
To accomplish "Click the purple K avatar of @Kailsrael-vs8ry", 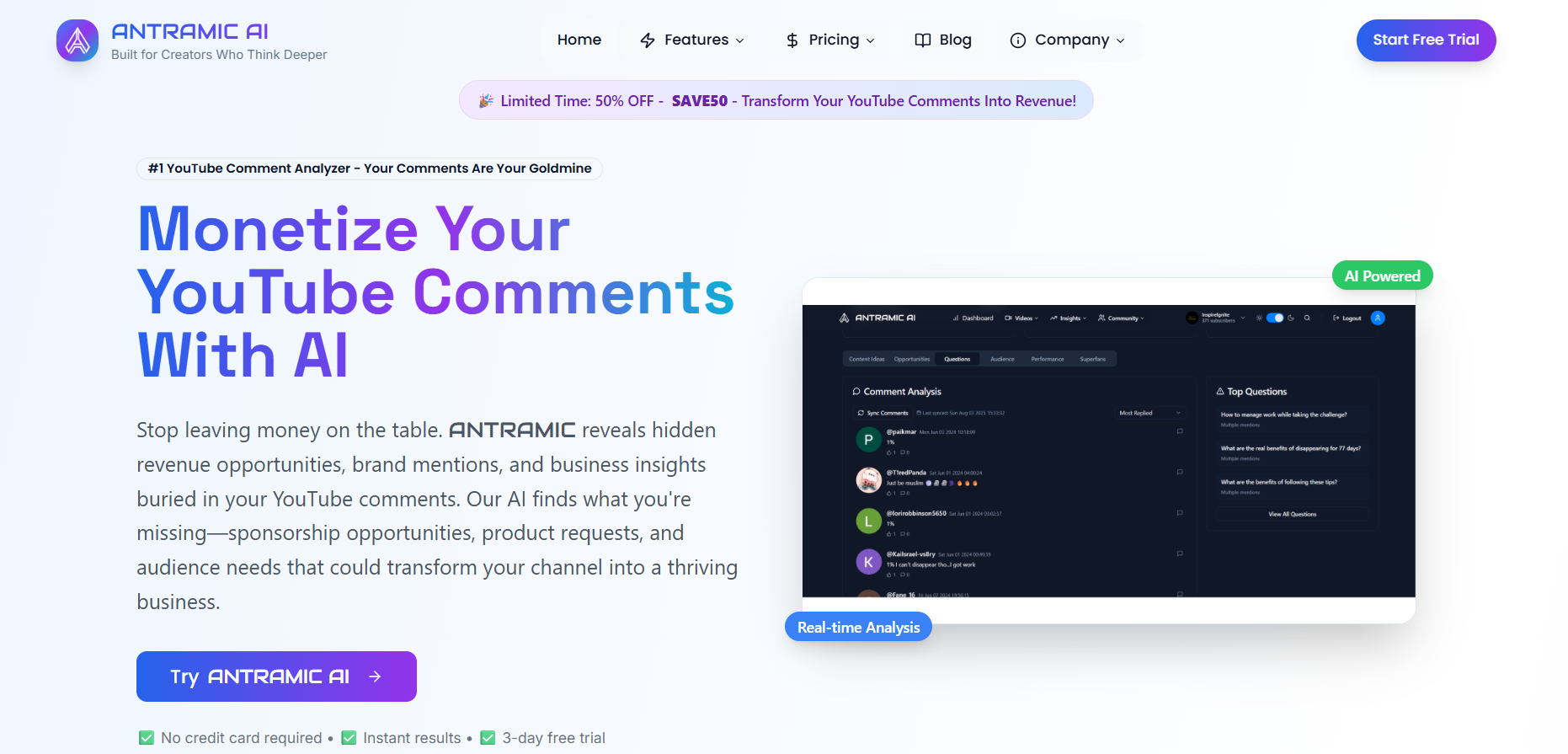I will [868, 562].
